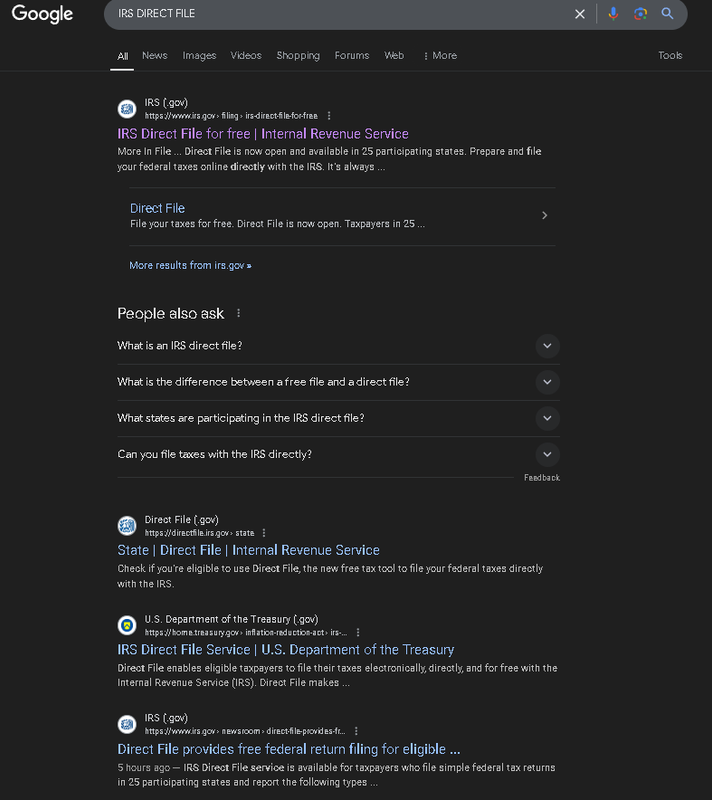Click Direct File (.gov) site favicon
This screenshot has width=712, height=800.
[x=127, y=526]
